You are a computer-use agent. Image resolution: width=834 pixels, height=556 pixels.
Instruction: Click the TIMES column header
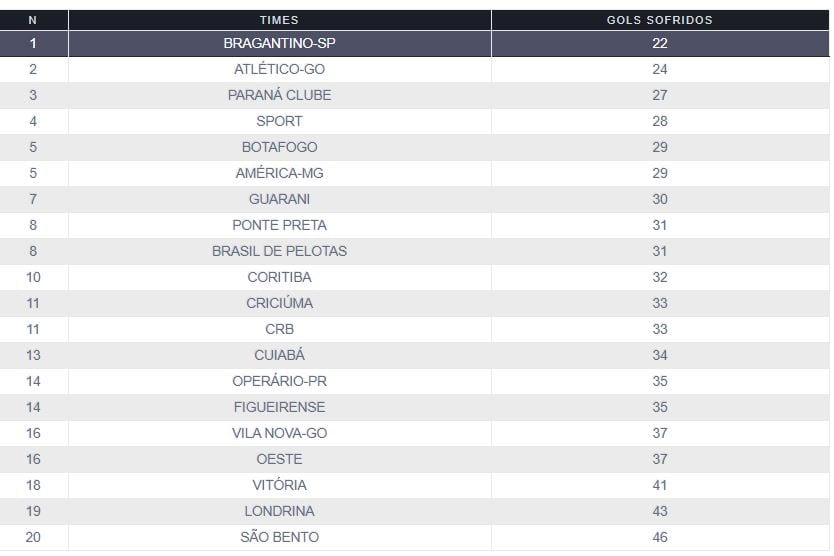(279, 20)
